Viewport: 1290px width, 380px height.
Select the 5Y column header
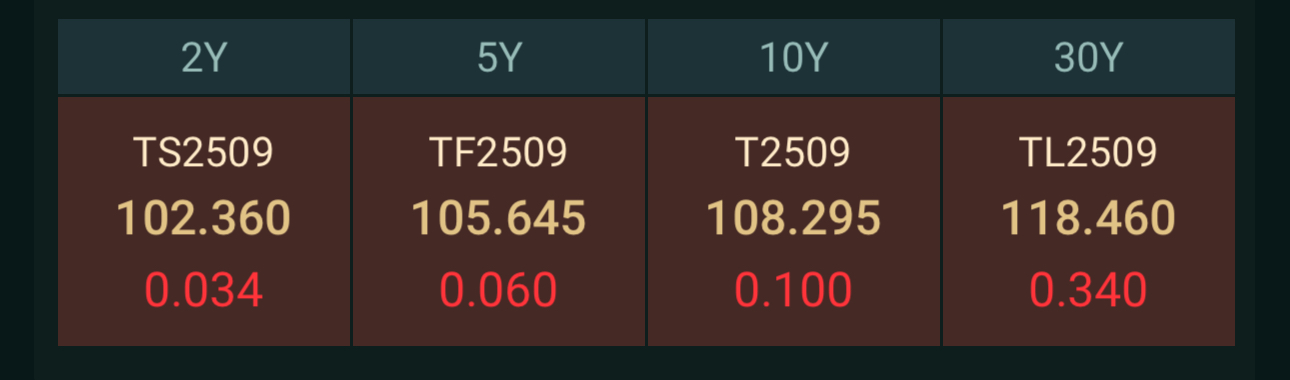[499, 58]
